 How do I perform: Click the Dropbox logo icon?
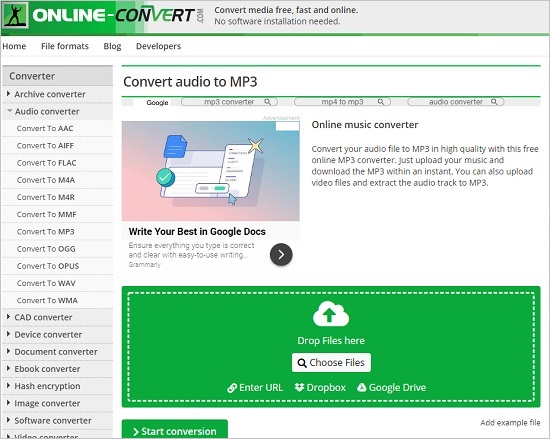point(299,387)
